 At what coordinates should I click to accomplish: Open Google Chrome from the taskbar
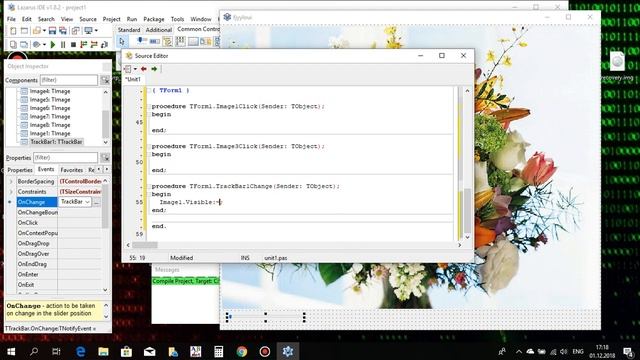click(x=242, y=351)
